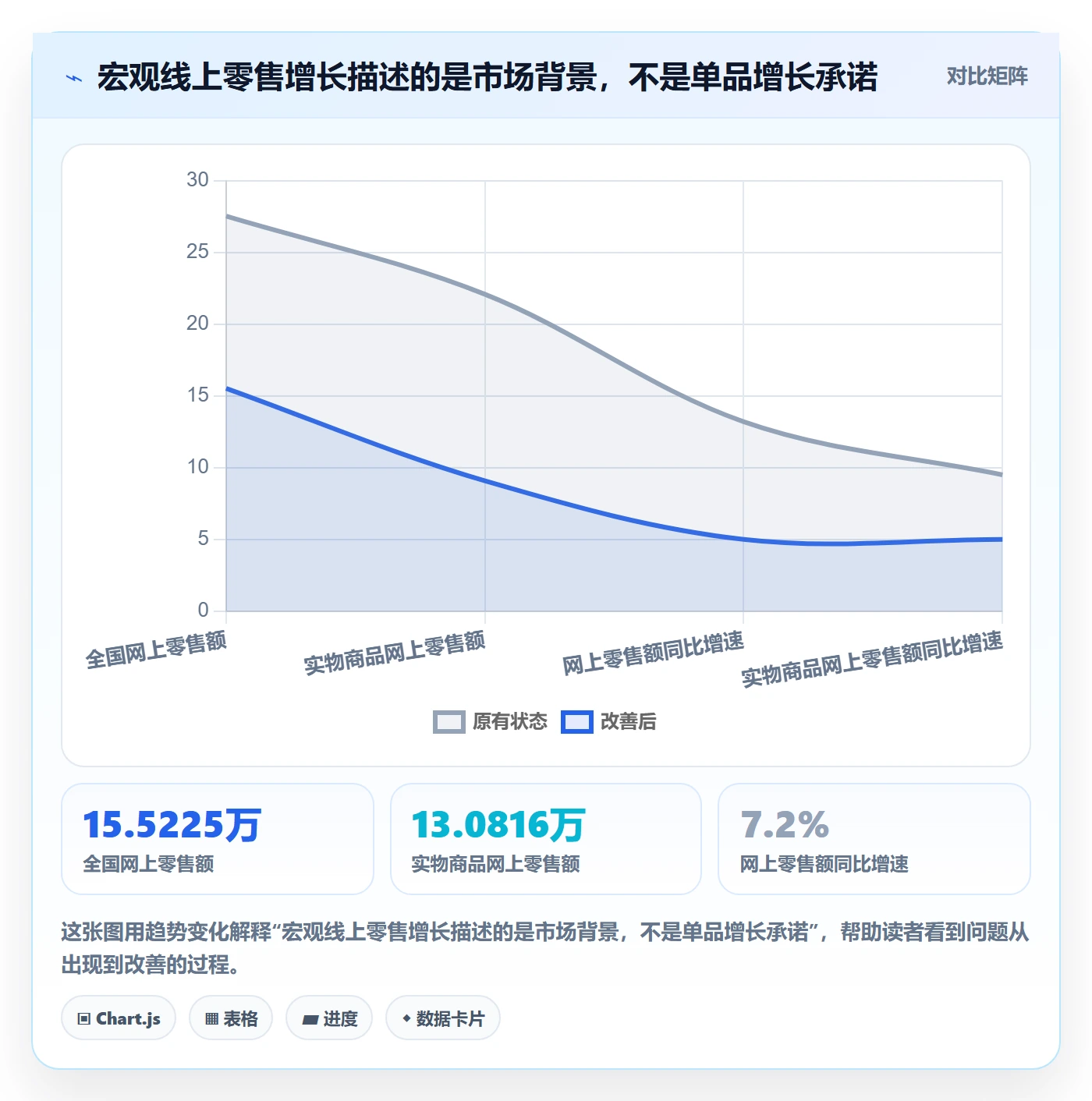Click the y-axis value 25
Viewport: 1092px width, 1101px height.
(x=197, y=252)
